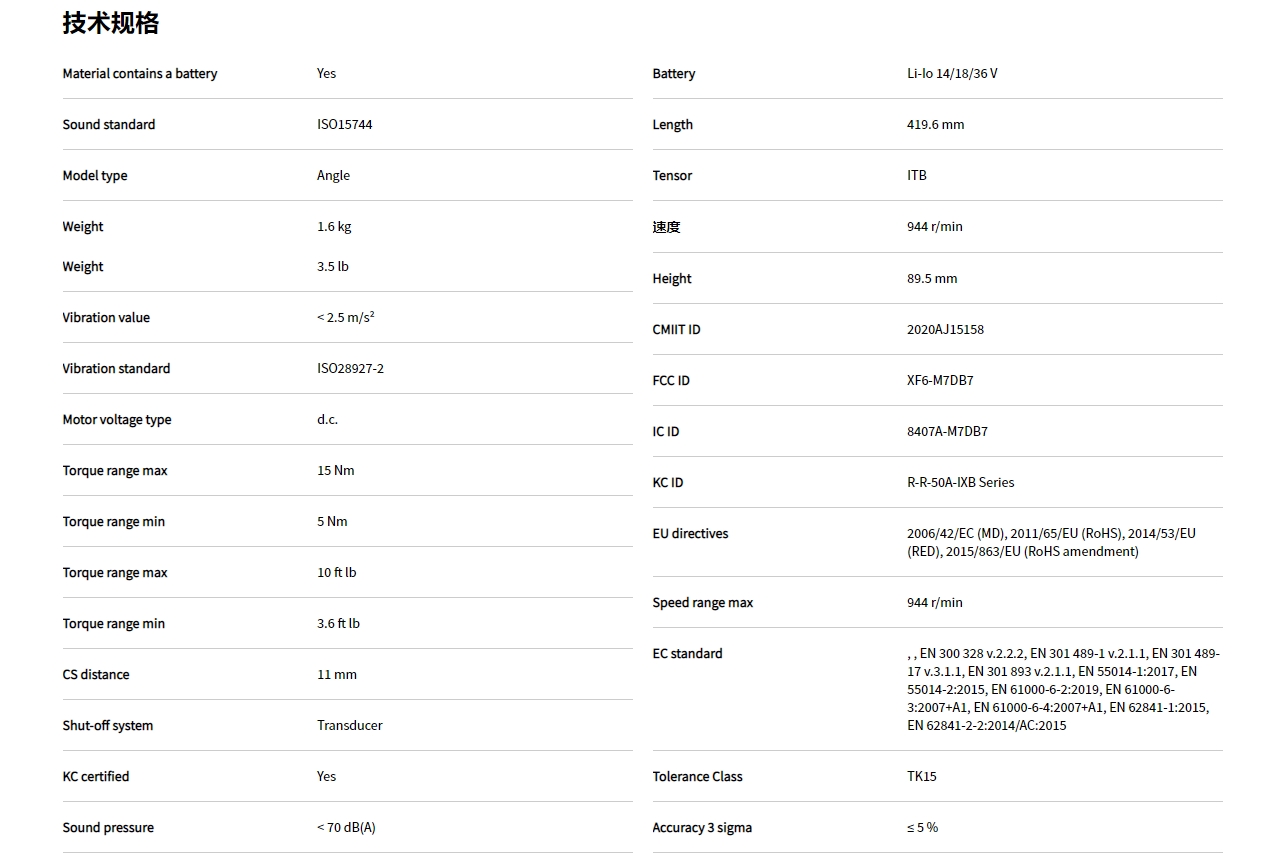Select the Shut-off system value Transducer
The image size is (1273, 854).
pos(349,726)
